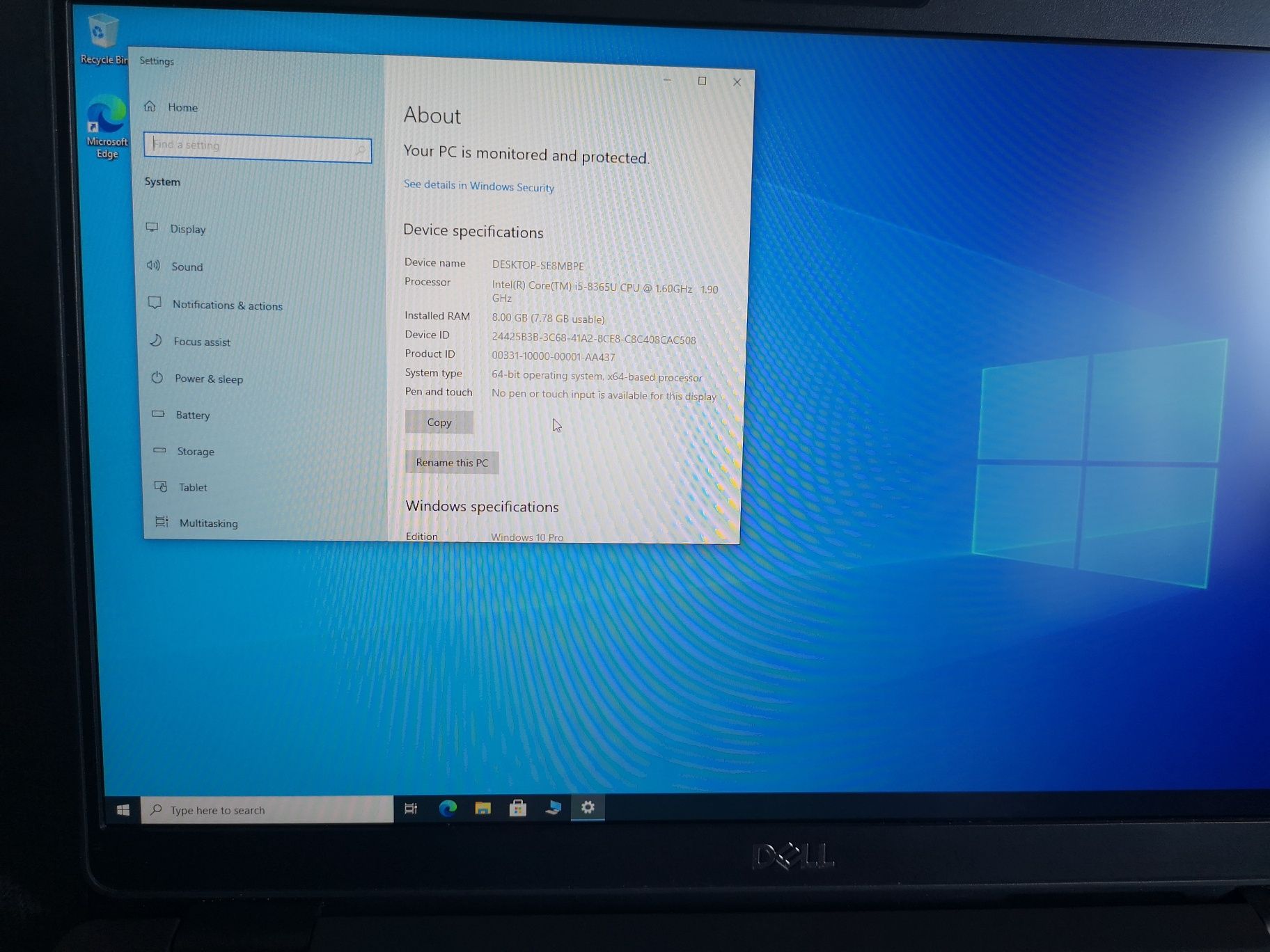Click the Battery icon in sidebar

(x=159, y=414)
